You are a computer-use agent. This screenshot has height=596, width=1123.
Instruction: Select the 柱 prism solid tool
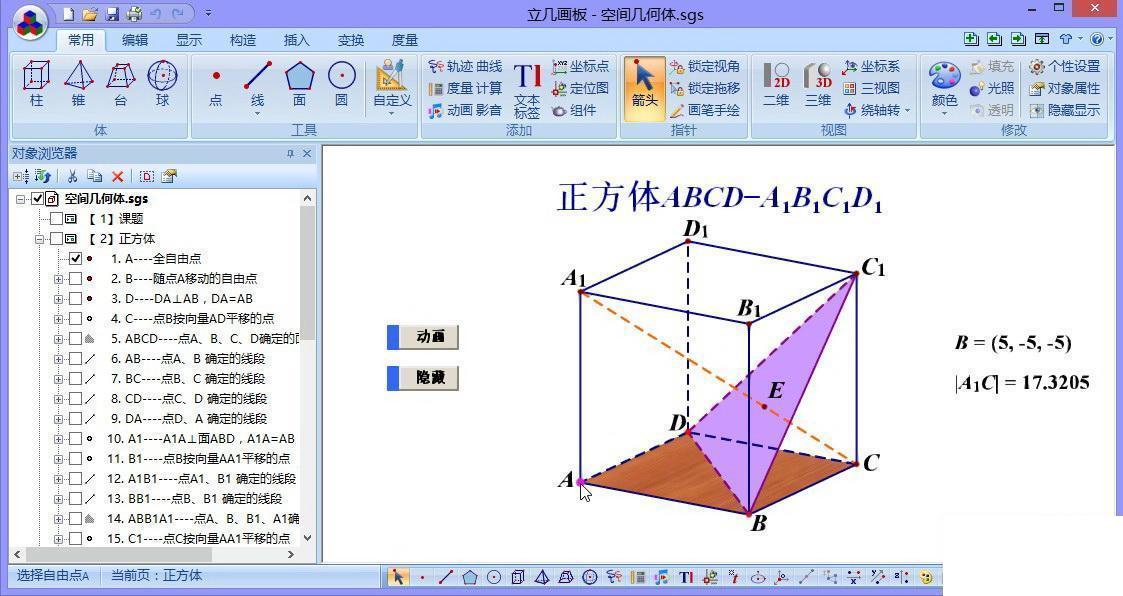37,84
